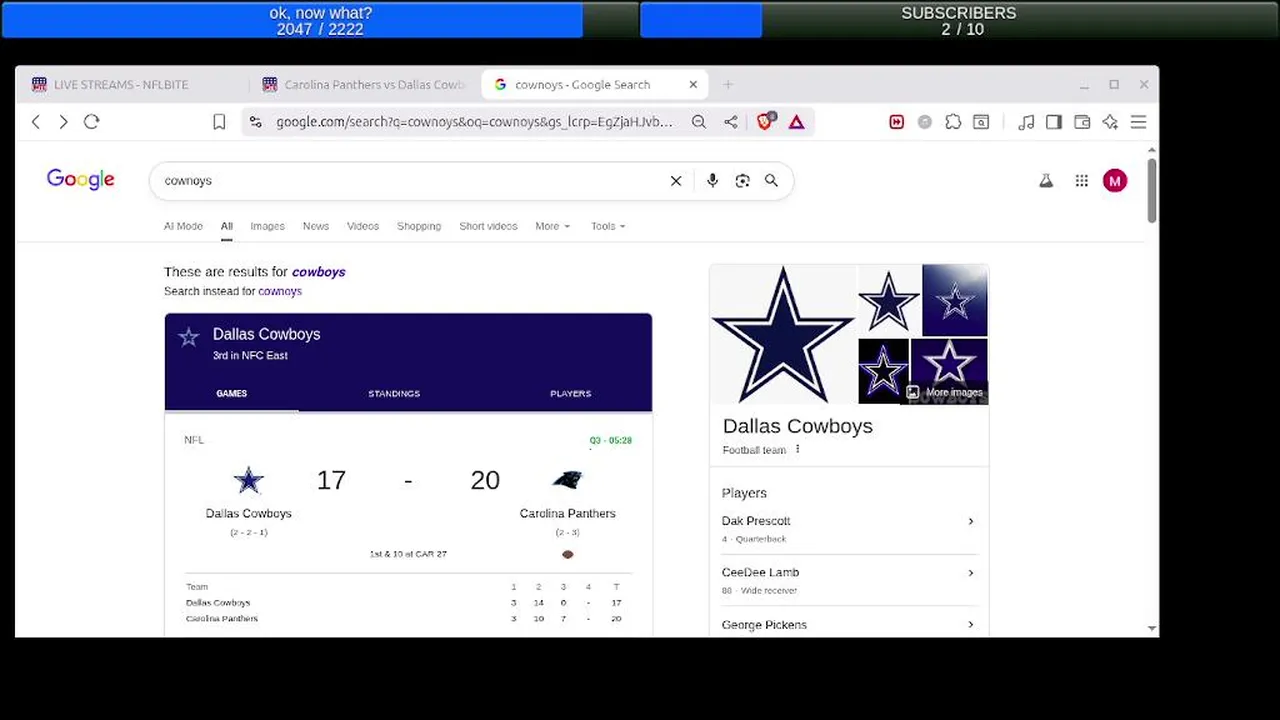
Task: Open the Brave Wallet icon
Action: (1082, 122)
